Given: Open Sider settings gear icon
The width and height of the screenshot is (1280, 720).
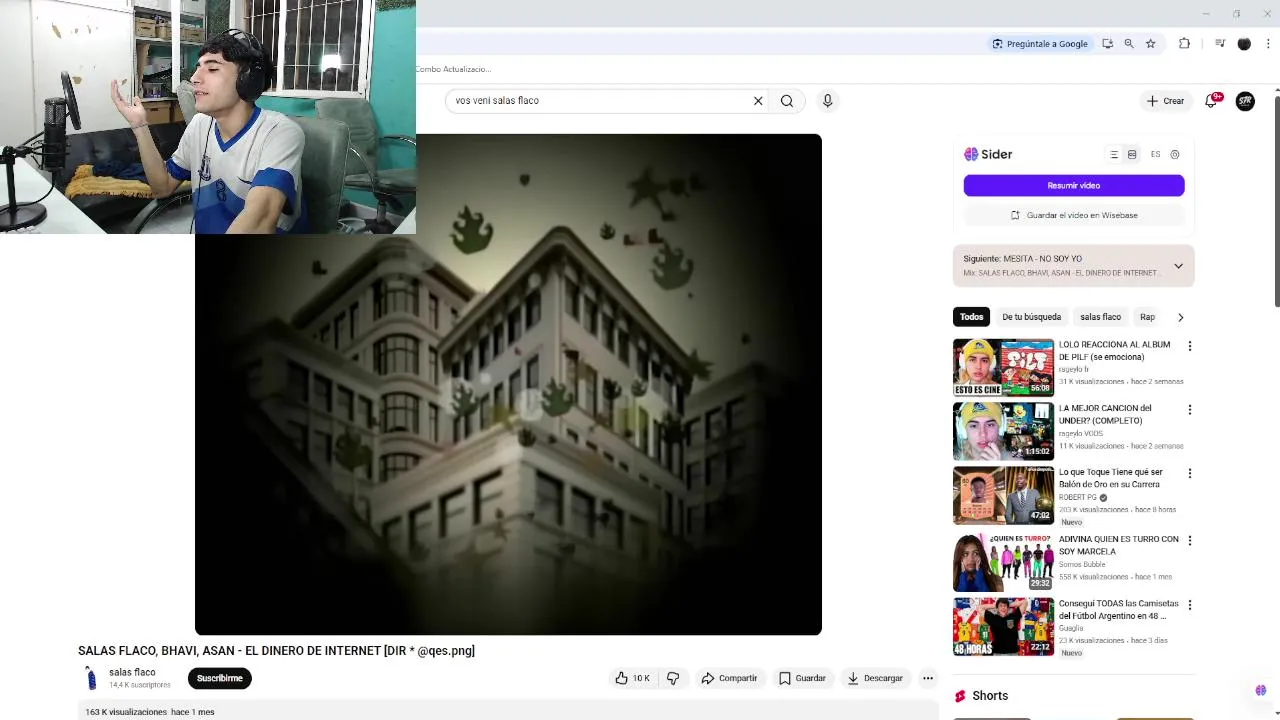Looking at the screenshot, I should tap(1175, 155).
